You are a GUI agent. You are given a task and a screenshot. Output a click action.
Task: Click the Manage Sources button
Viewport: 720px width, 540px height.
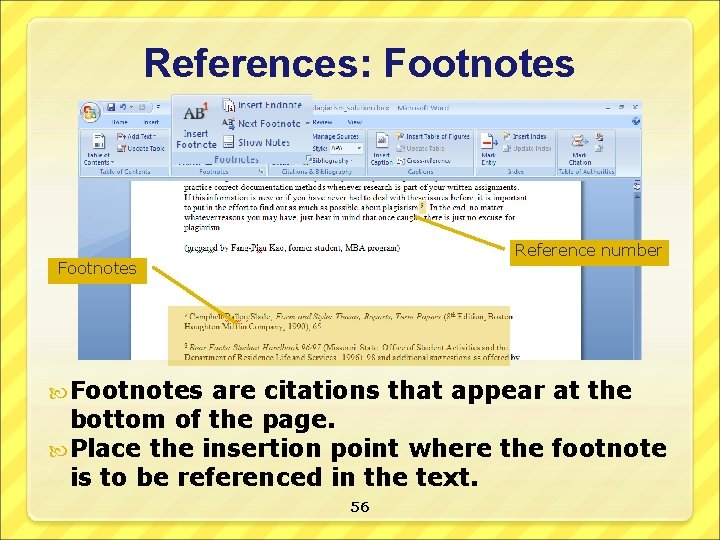coord(335,136)
